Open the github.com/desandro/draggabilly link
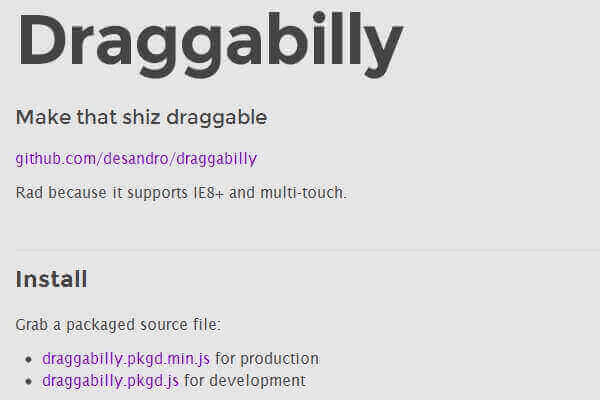The width and height of the screenshot is (600, 400). click(x=136, y=158)
